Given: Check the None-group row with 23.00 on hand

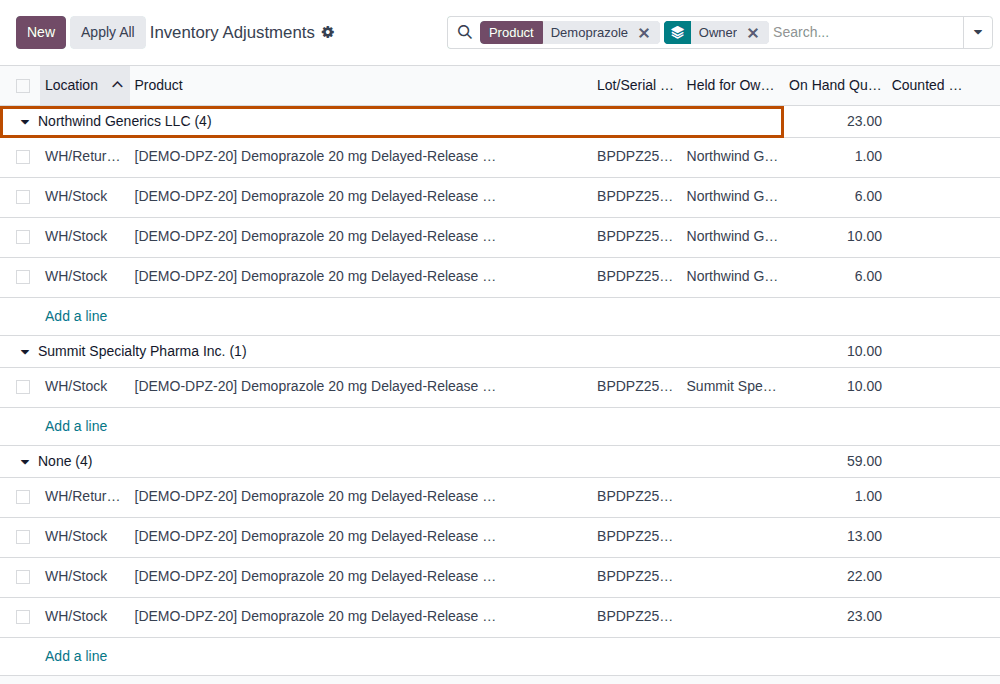Looking at the screenshot, I should [23, 617].
